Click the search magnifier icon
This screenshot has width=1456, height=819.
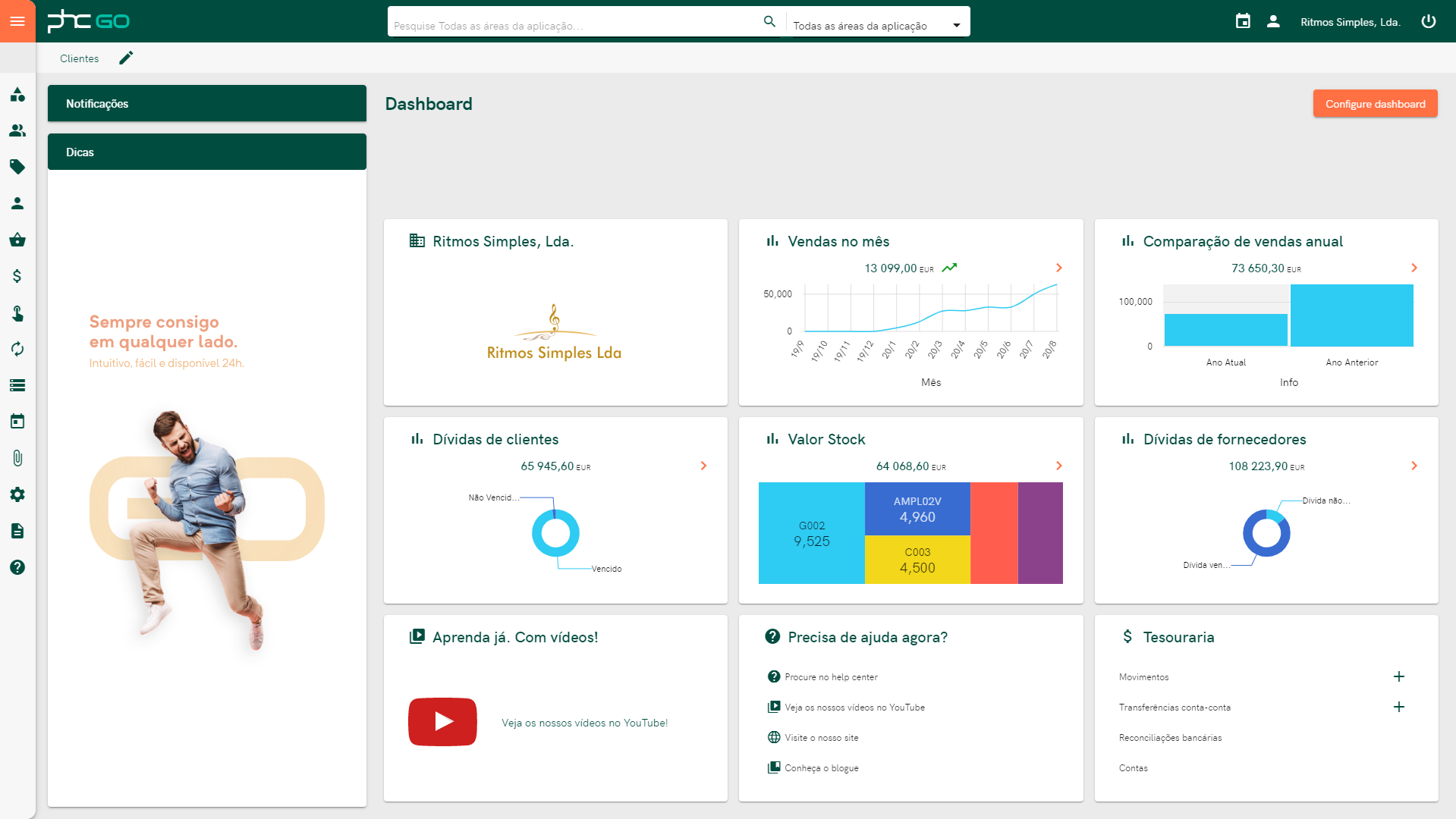tap(769, 21)
